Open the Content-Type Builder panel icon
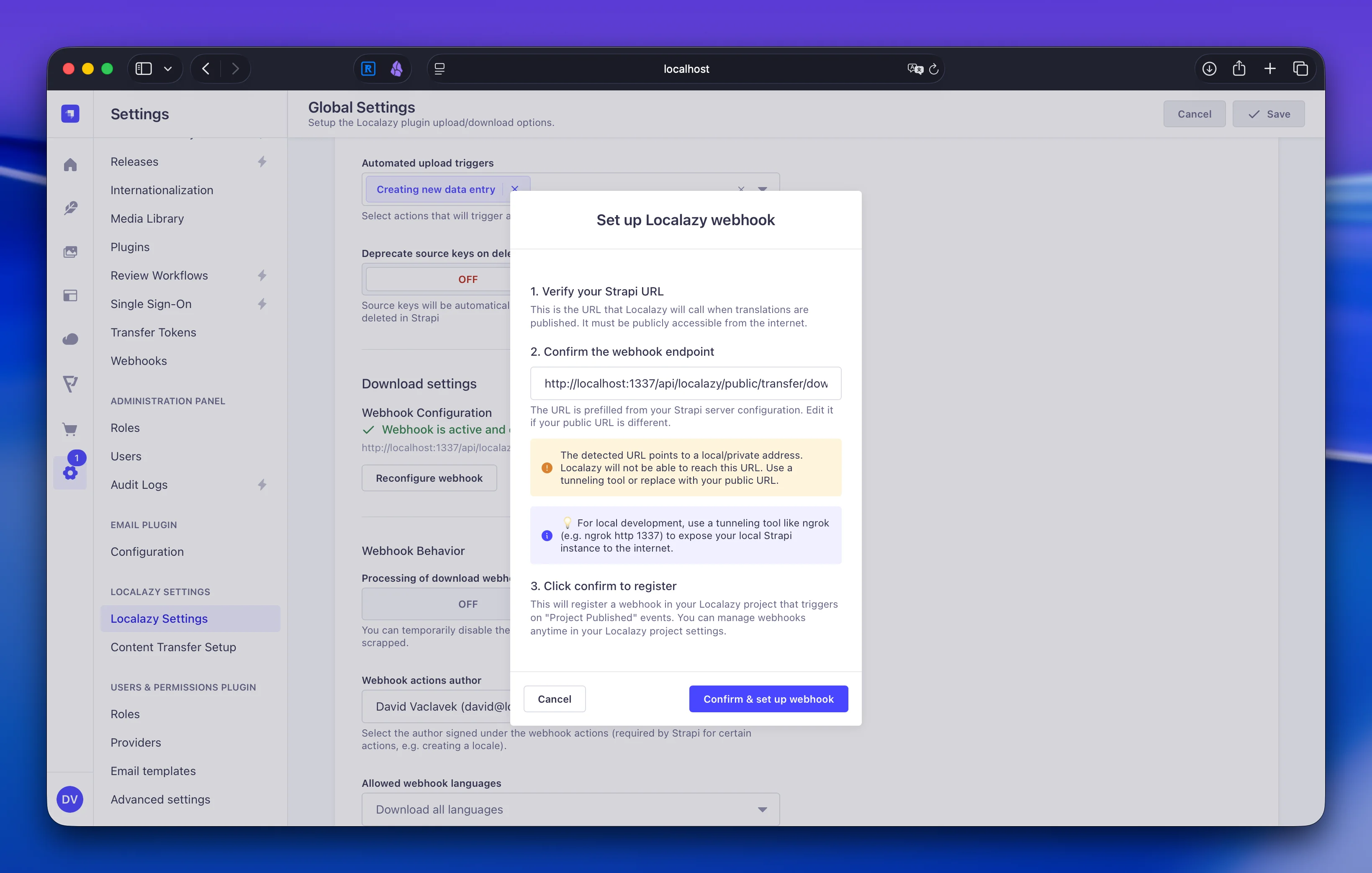1372x873 pixels. click(x=70, y=295)
